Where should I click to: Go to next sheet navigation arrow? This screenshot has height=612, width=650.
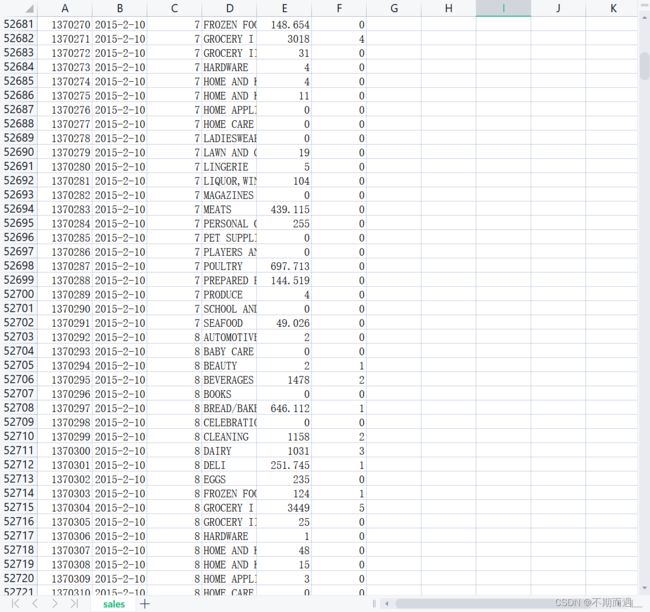(54, 604)
